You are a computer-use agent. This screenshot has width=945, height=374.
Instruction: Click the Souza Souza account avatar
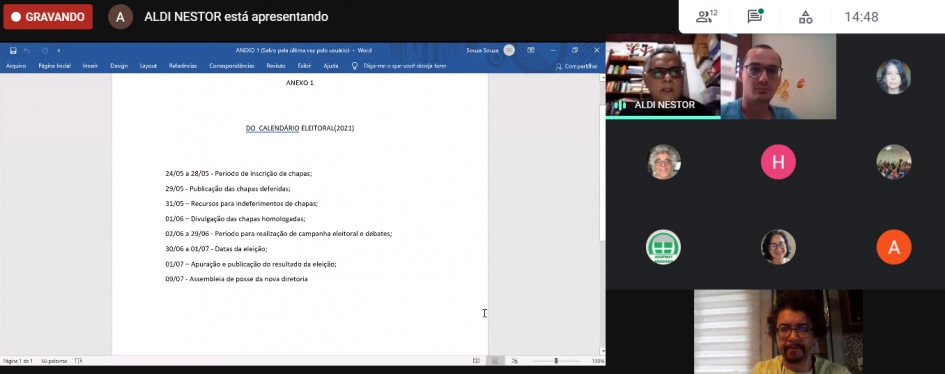pos(509,51)
